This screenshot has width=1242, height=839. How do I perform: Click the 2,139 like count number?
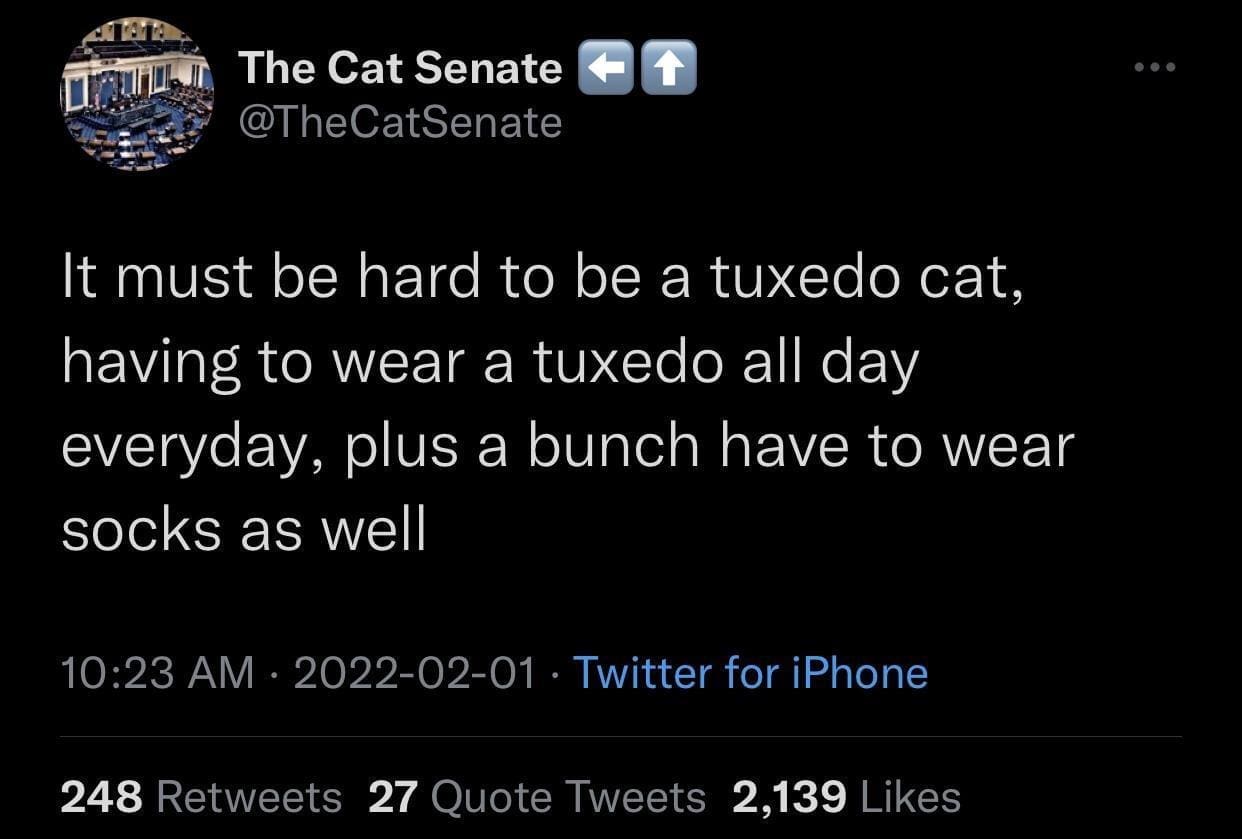click(x=789, y=797)
